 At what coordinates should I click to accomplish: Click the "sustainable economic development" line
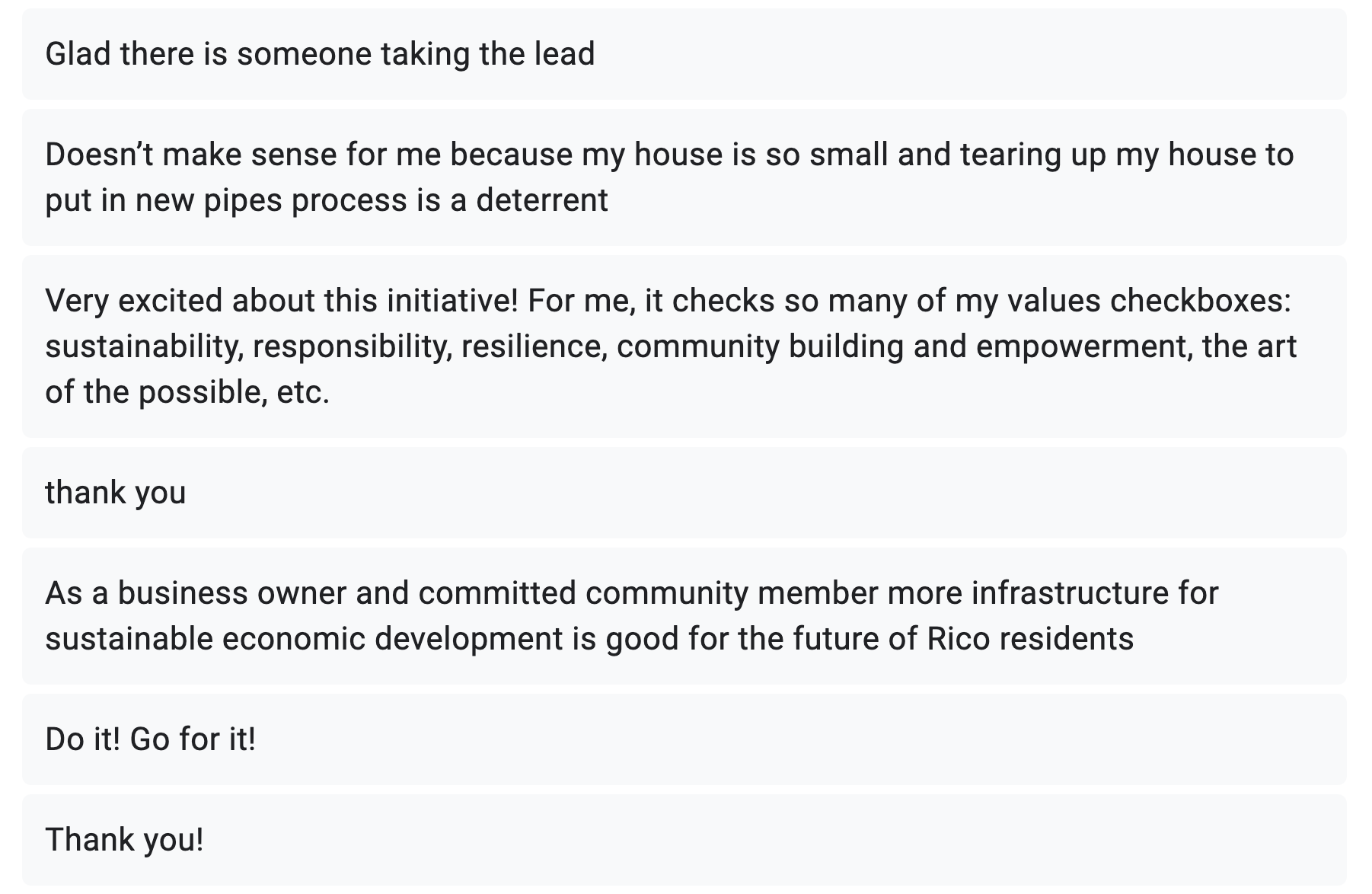(x=589, y=639)
